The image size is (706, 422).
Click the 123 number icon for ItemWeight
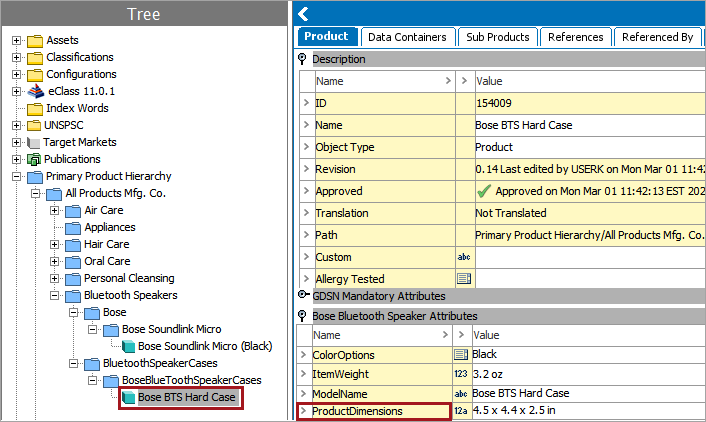point(461,374)
